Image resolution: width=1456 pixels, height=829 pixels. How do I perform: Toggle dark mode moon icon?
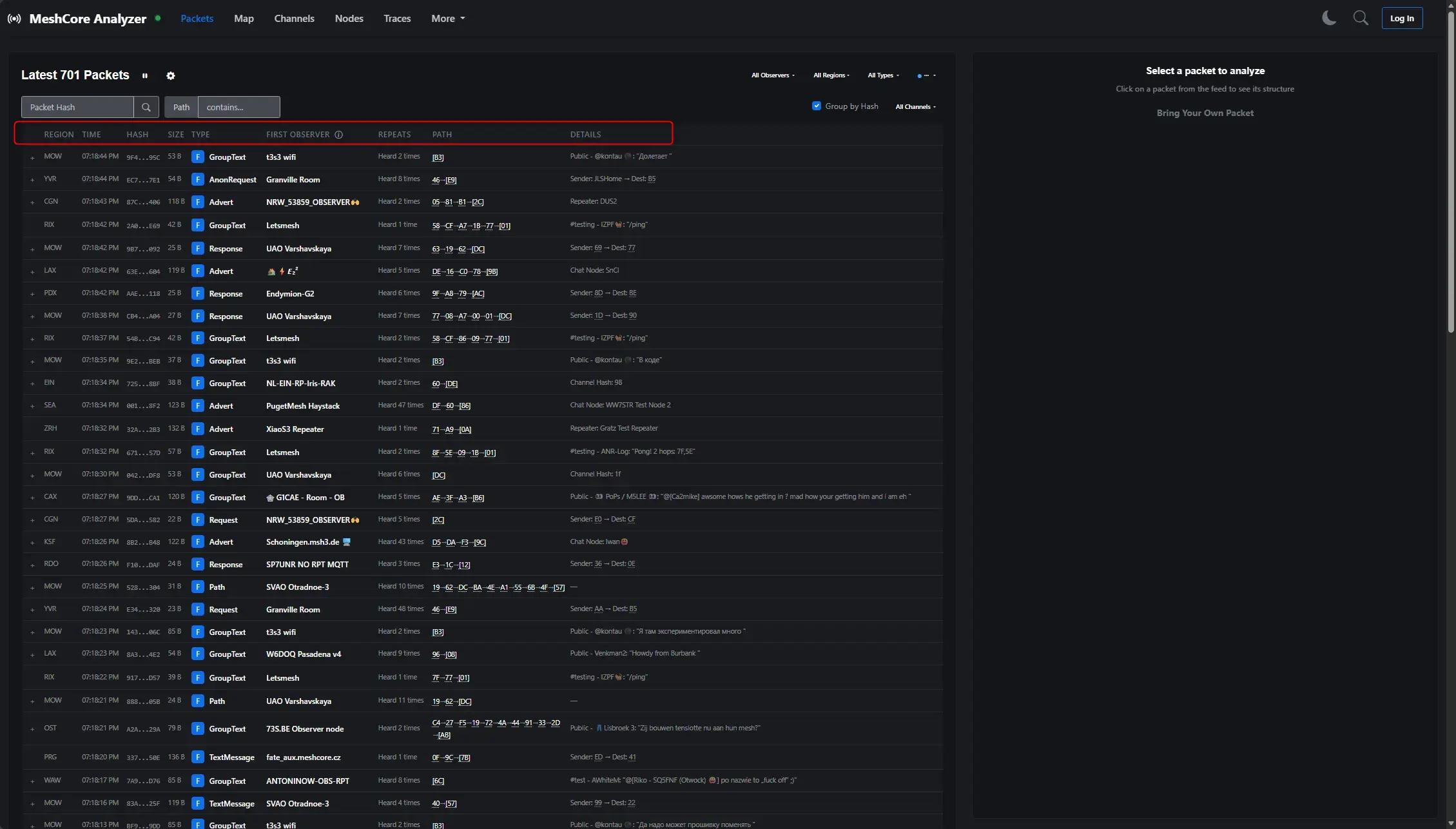(1328, 18)
